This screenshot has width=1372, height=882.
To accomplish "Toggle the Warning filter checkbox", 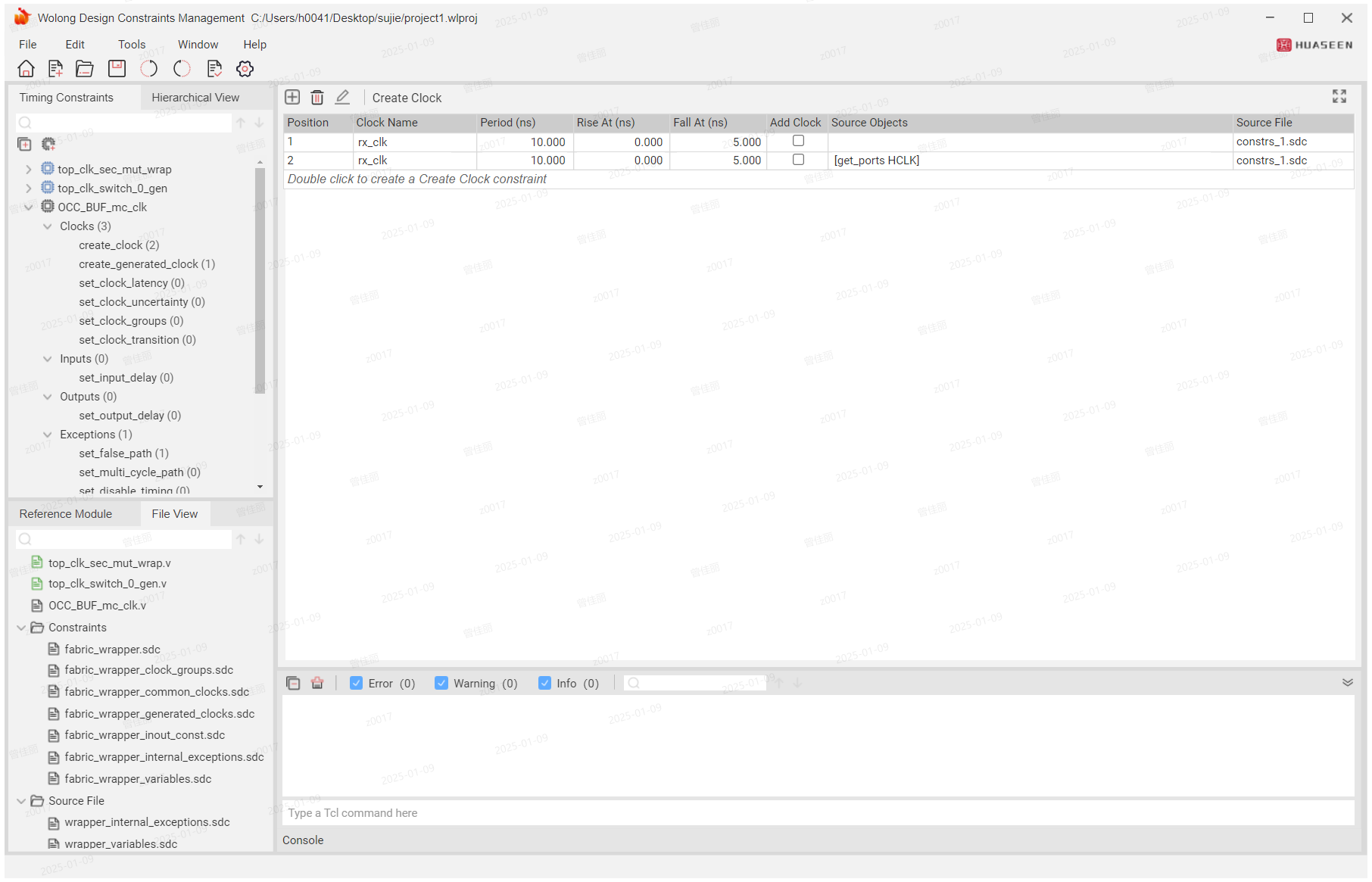I will tap(441, 683).
